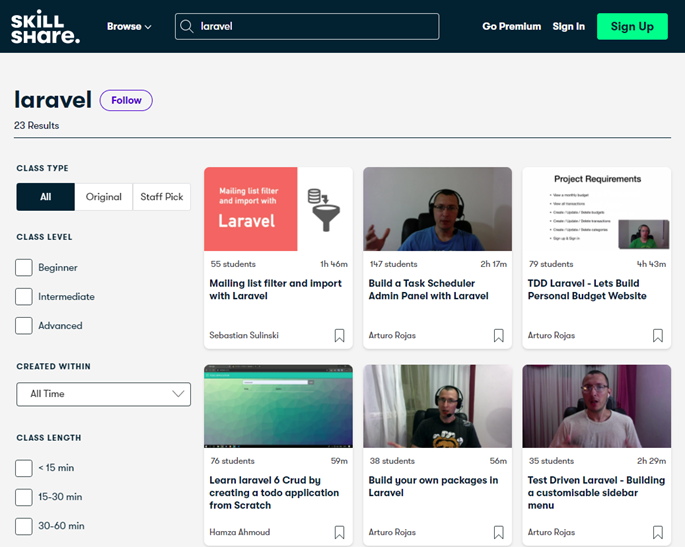This screenshot has width=685, height=547.
Task: Open the Created Within All Time dropdown
Action: 104,394
